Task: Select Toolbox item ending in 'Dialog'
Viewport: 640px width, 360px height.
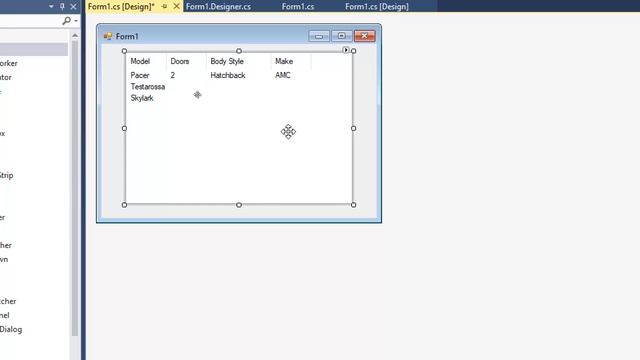Action: [x=11, y=329]
